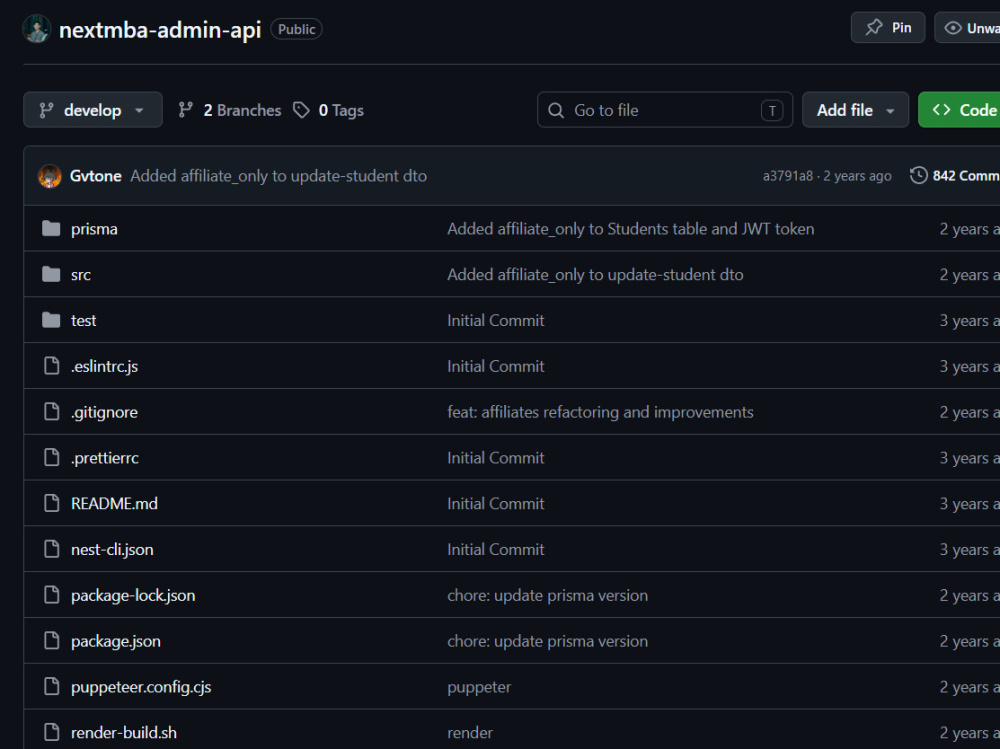Click the code brackets icon in Code button

(941, 110)
